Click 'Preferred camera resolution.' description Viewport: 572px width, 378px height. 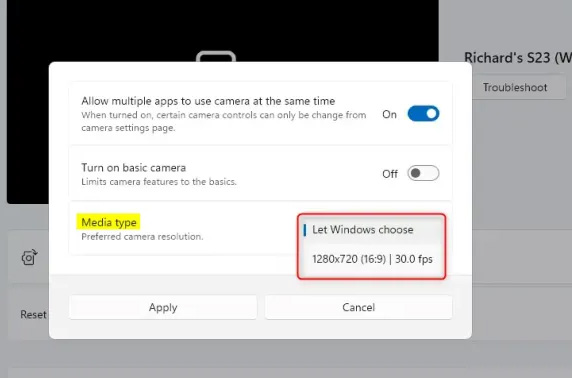[142, 237]
